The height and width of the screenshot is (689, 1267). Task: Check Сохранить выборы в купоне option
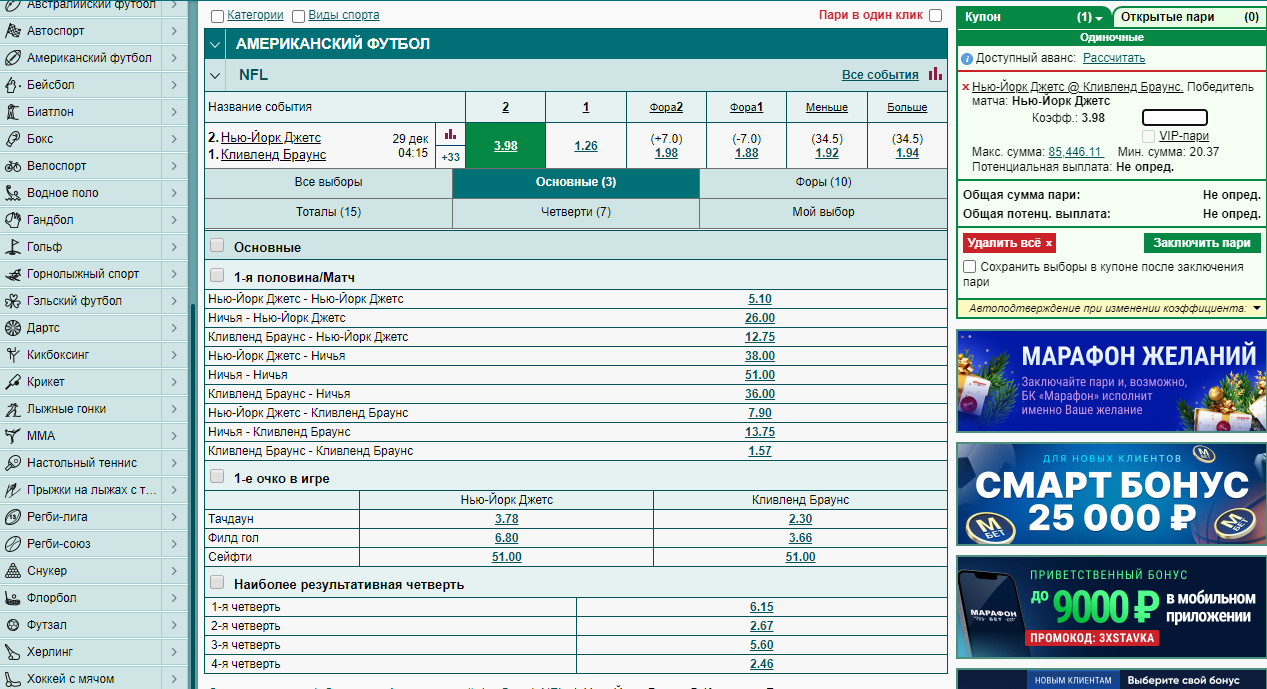(x=969, y=267)
